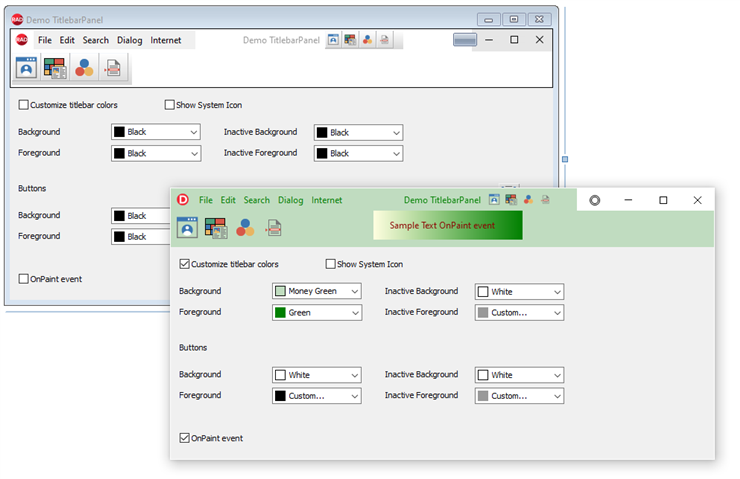Click the designer sizing handle right of back window
The image size is (740, 479).
pyautogui.click(x=565, y=159)
